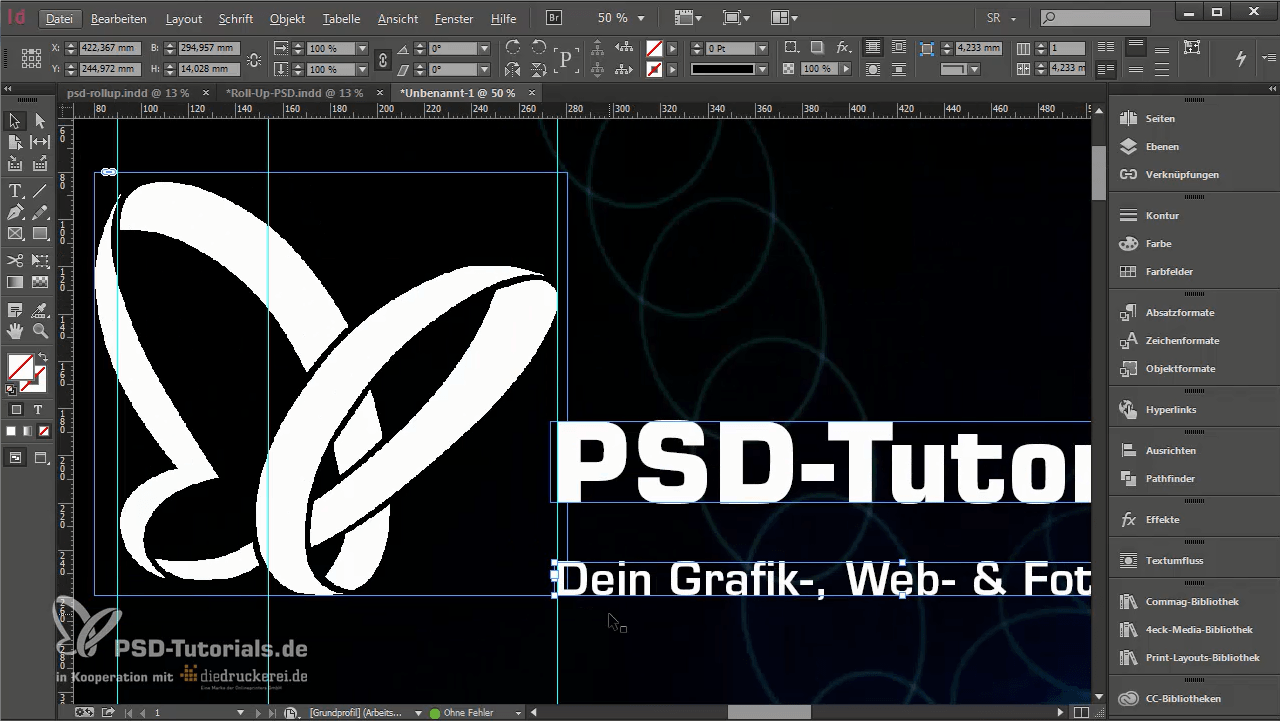Select the Selection tool arrow
Image resolution: width=1280 pixels, height=721 pixels.
(x=15, y=121)
